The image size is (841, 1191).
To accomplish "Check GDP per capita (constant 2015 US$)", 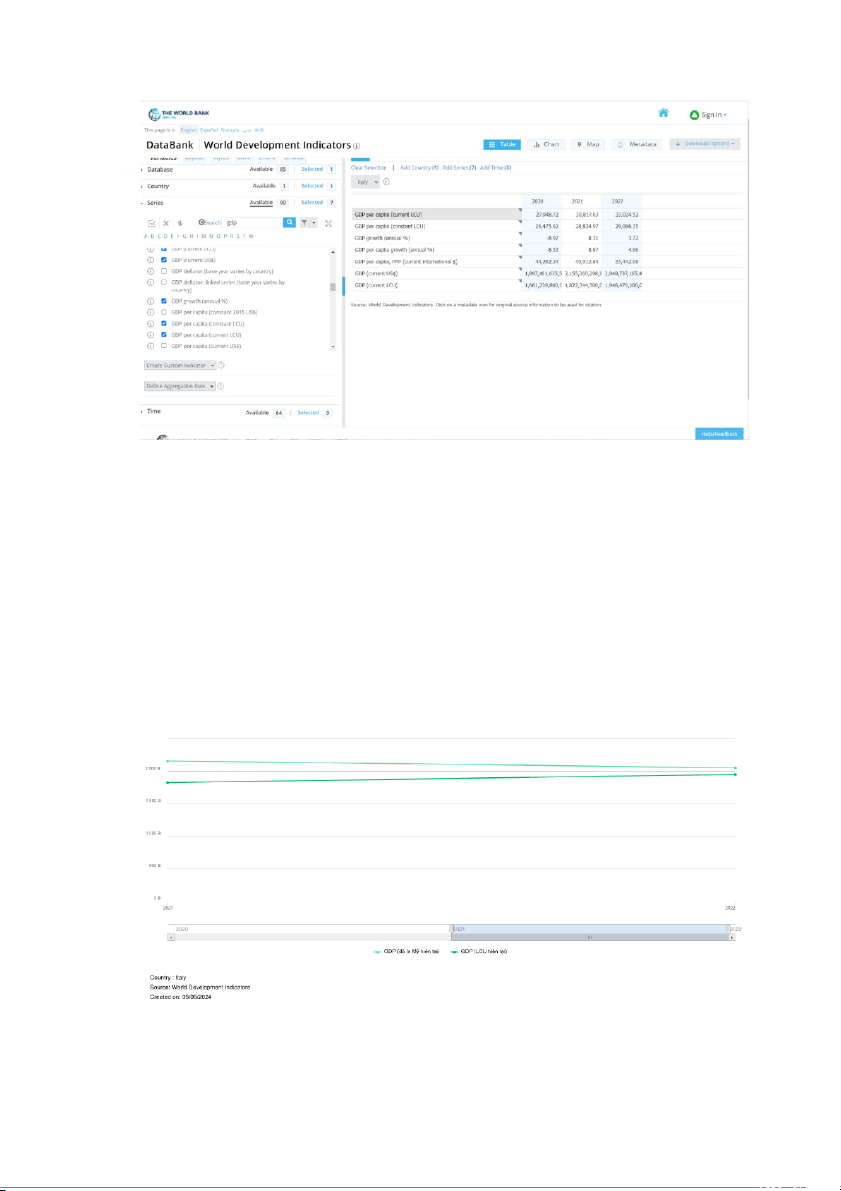I will (x=164, y=312).
